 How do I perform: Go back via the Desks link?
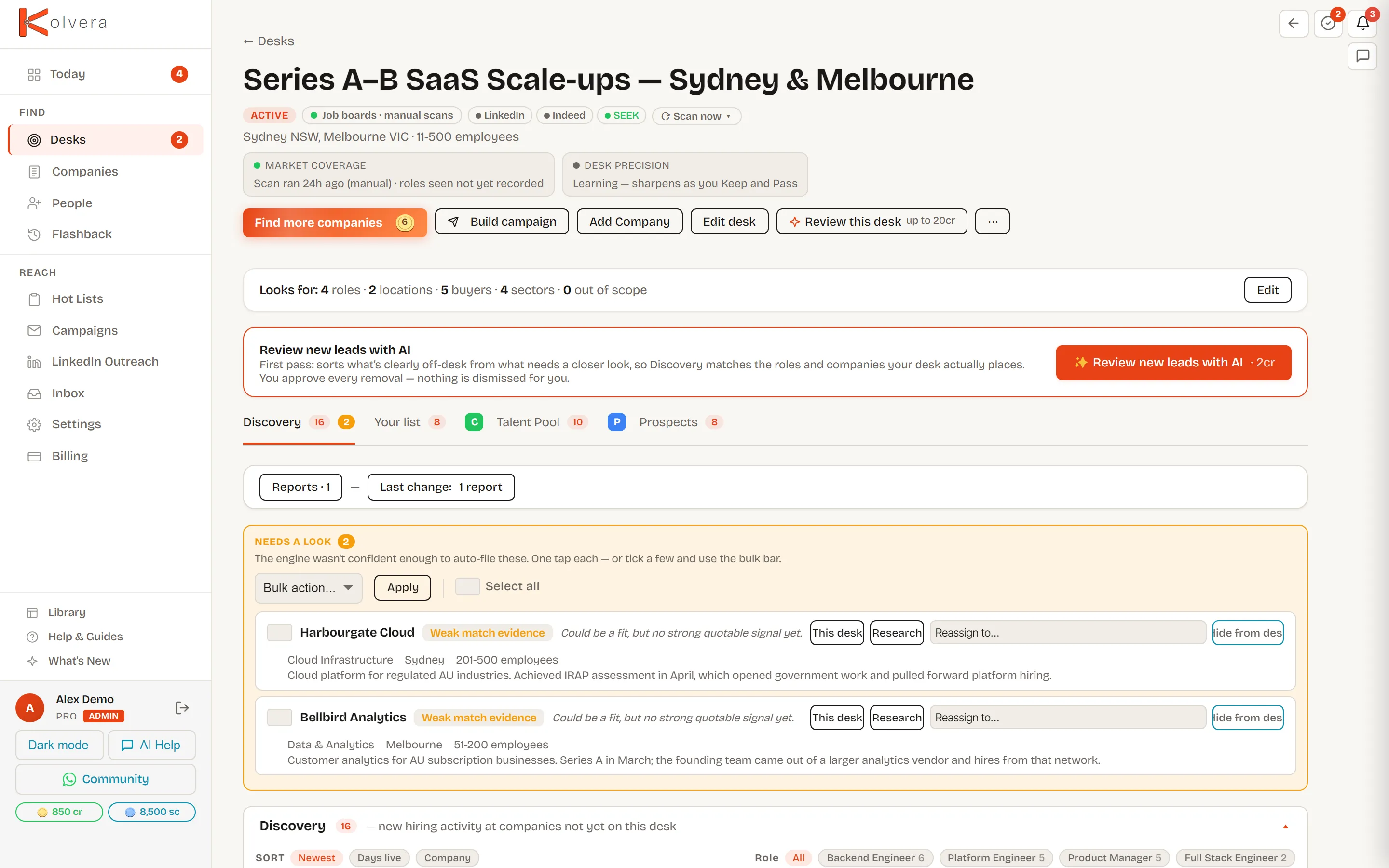click(x=269, y=41)
